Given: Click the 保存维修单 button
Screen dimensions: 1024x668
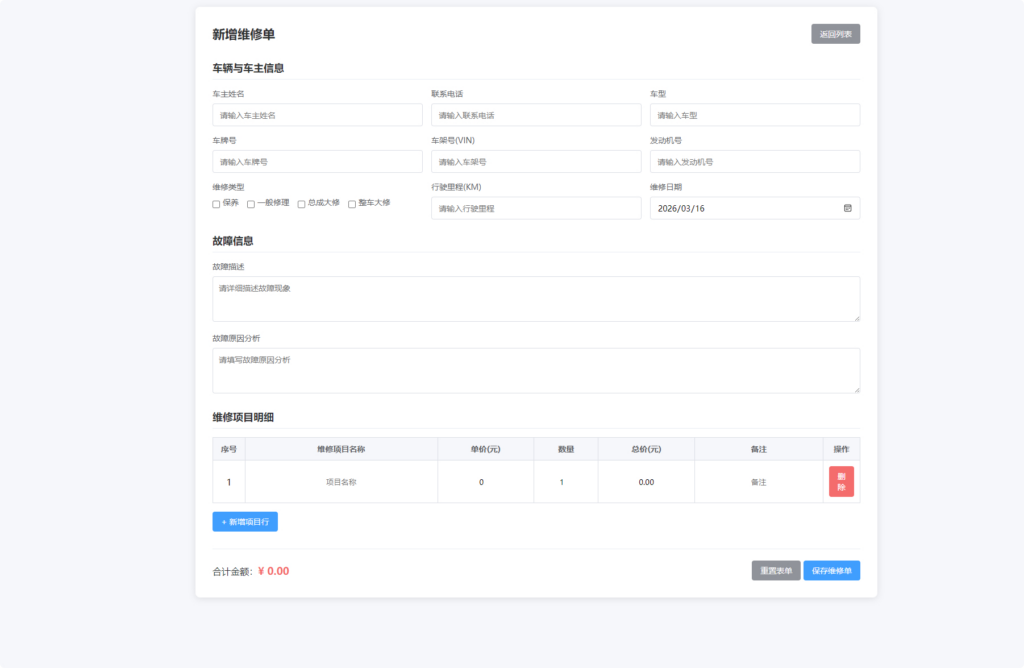Looking at the screenshot, I should [831, 570].
